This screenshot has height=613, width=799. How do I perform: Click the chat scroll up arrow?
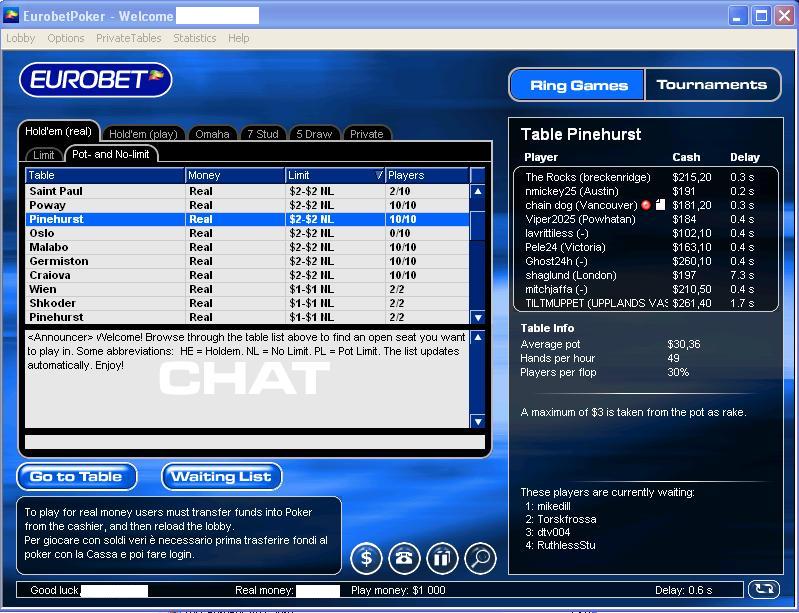[x=477, y=337]
